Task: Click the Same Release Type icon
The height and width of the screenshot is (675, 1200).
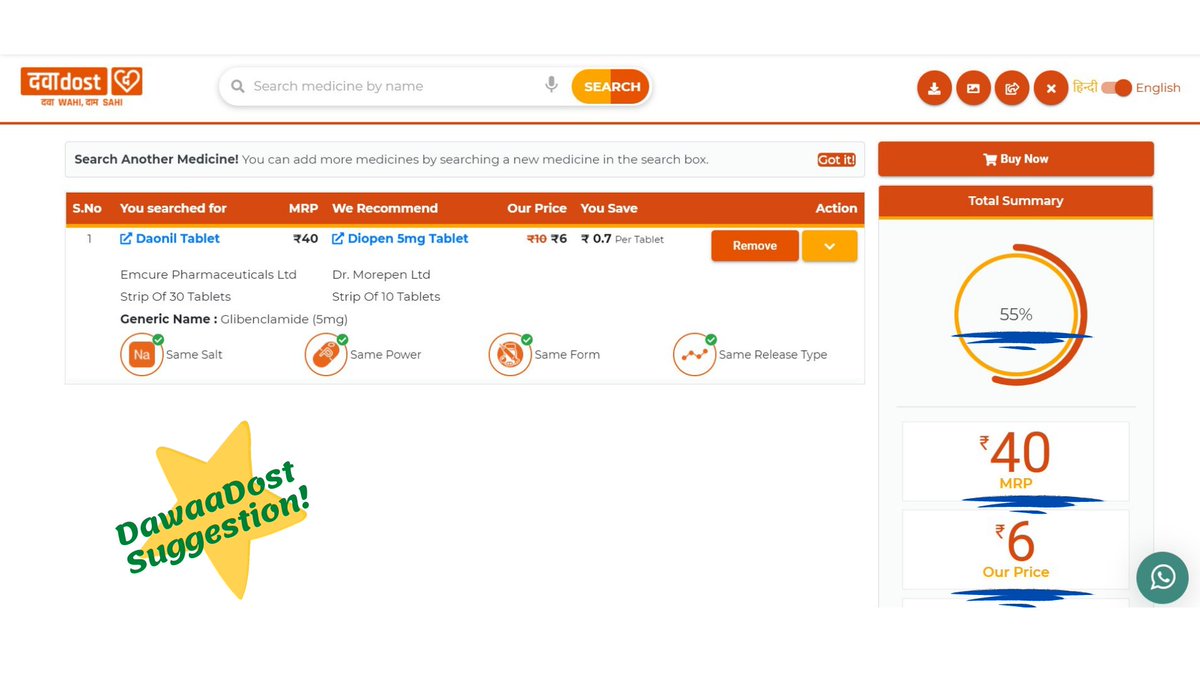Action: click(693, 355)
